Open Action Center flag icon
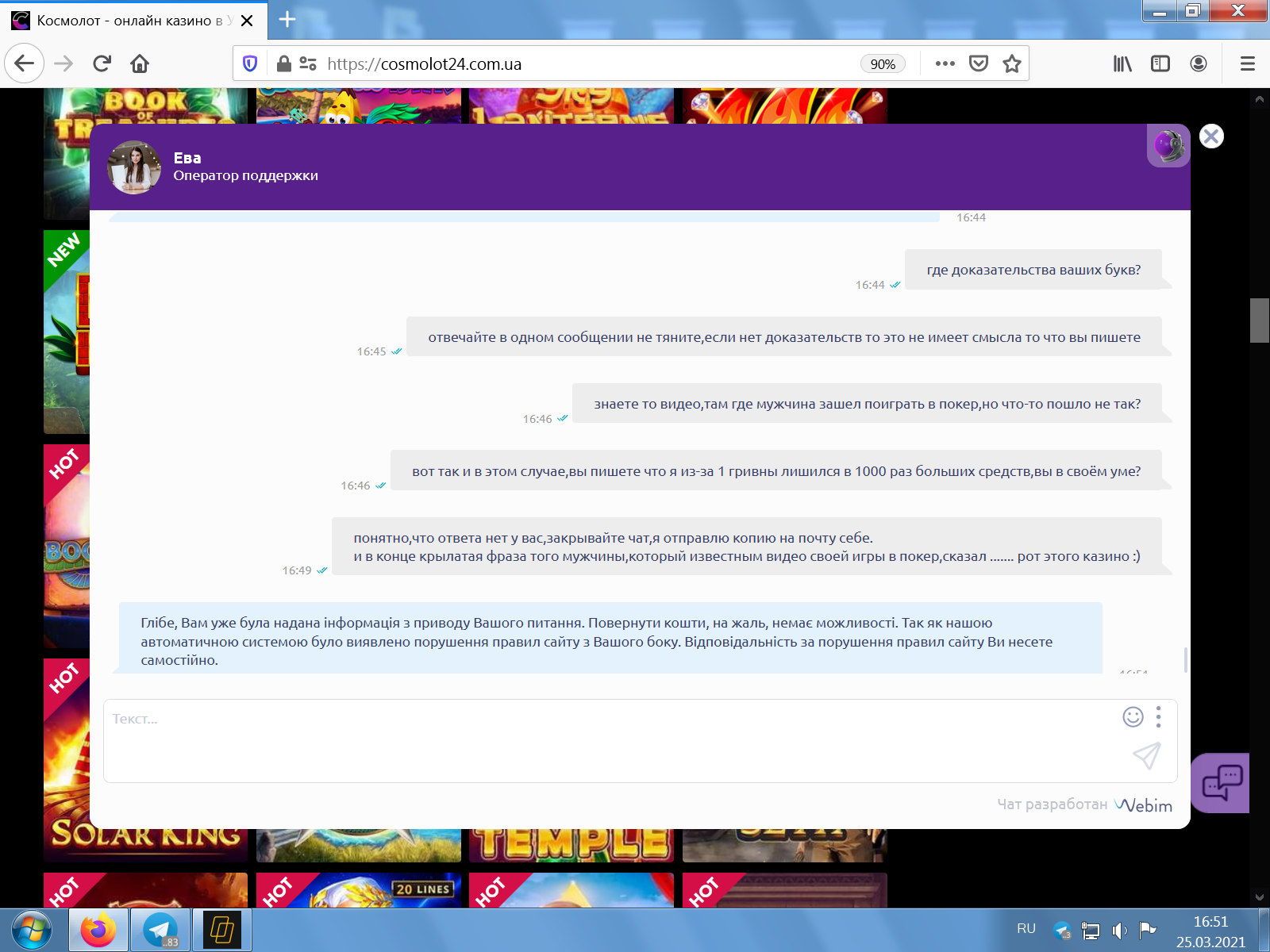 click(x=1147, y=930)
